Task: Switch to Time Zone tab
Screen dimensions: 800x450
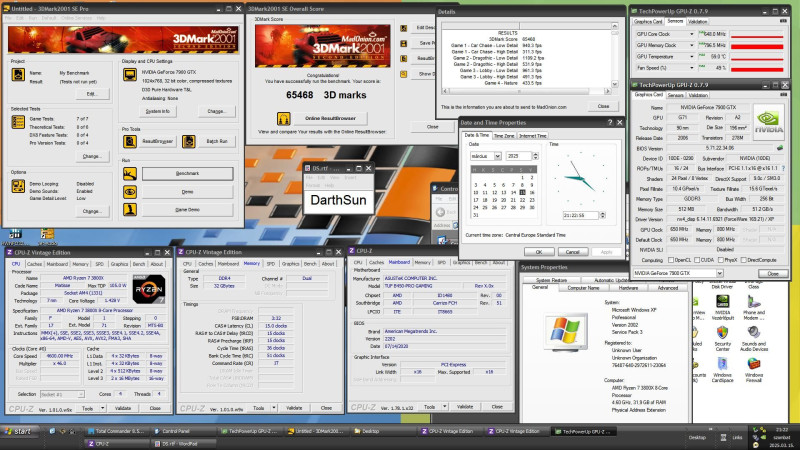Action: 504,136
